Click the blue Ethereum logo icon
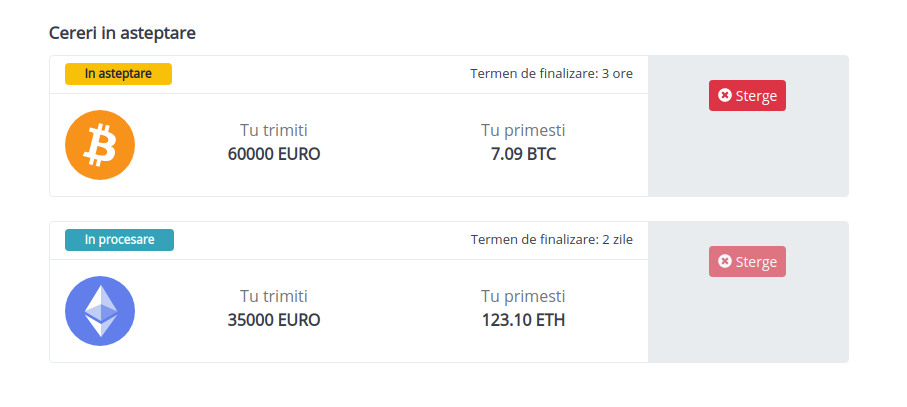Screen dimensions: 907x407 [100, 311]
